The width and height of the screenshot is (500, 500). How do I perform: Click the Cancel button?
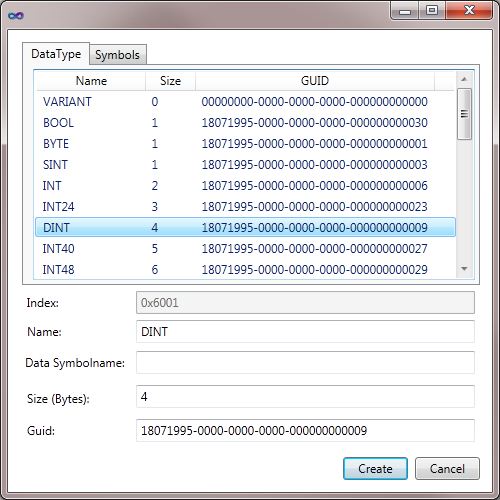pyautogui.click(x=447, y=468)
